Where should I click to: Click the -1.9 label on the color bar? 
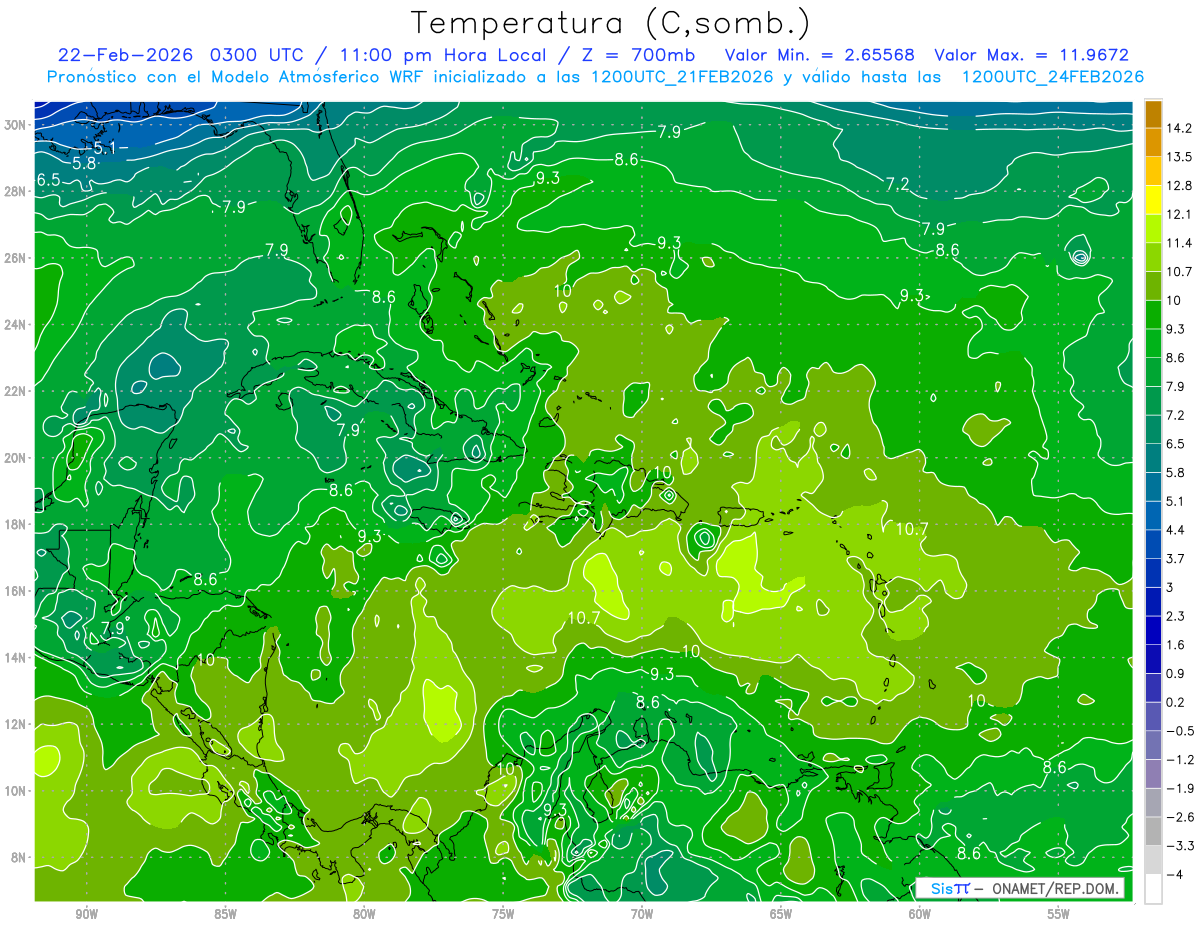[1179, 788]
